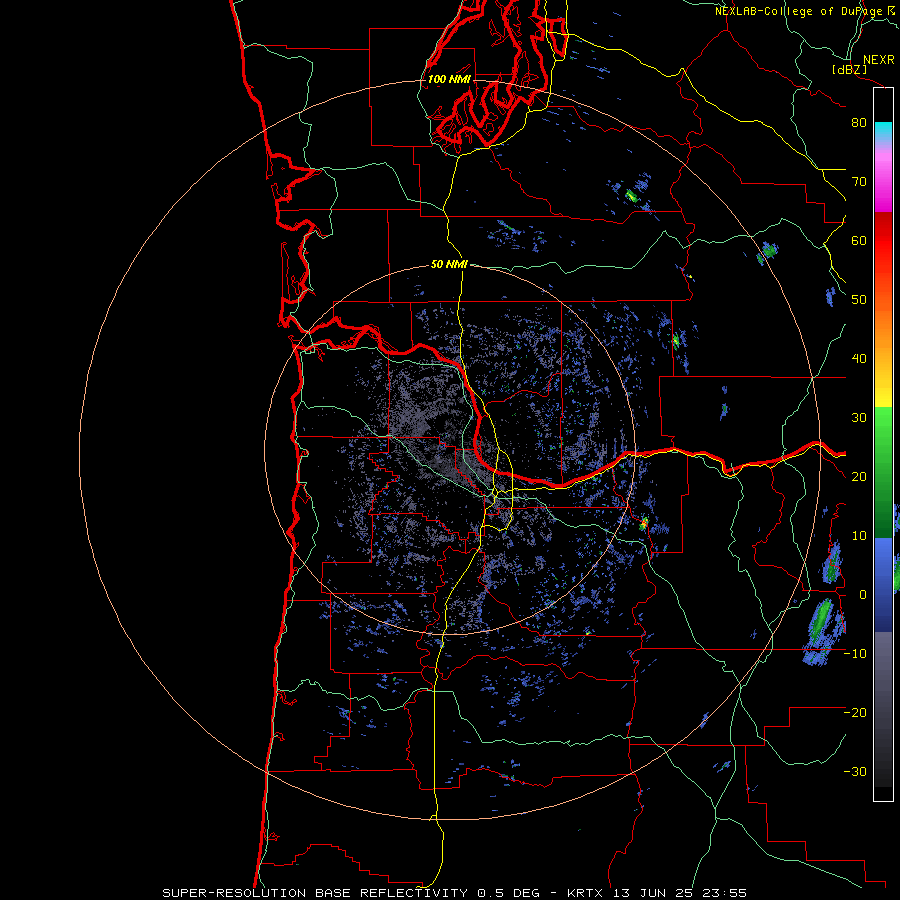The width and height of the screenshot is (900, 900).
Task: Select the 60 value on the dBZ scale
Action: pos(859,240)
